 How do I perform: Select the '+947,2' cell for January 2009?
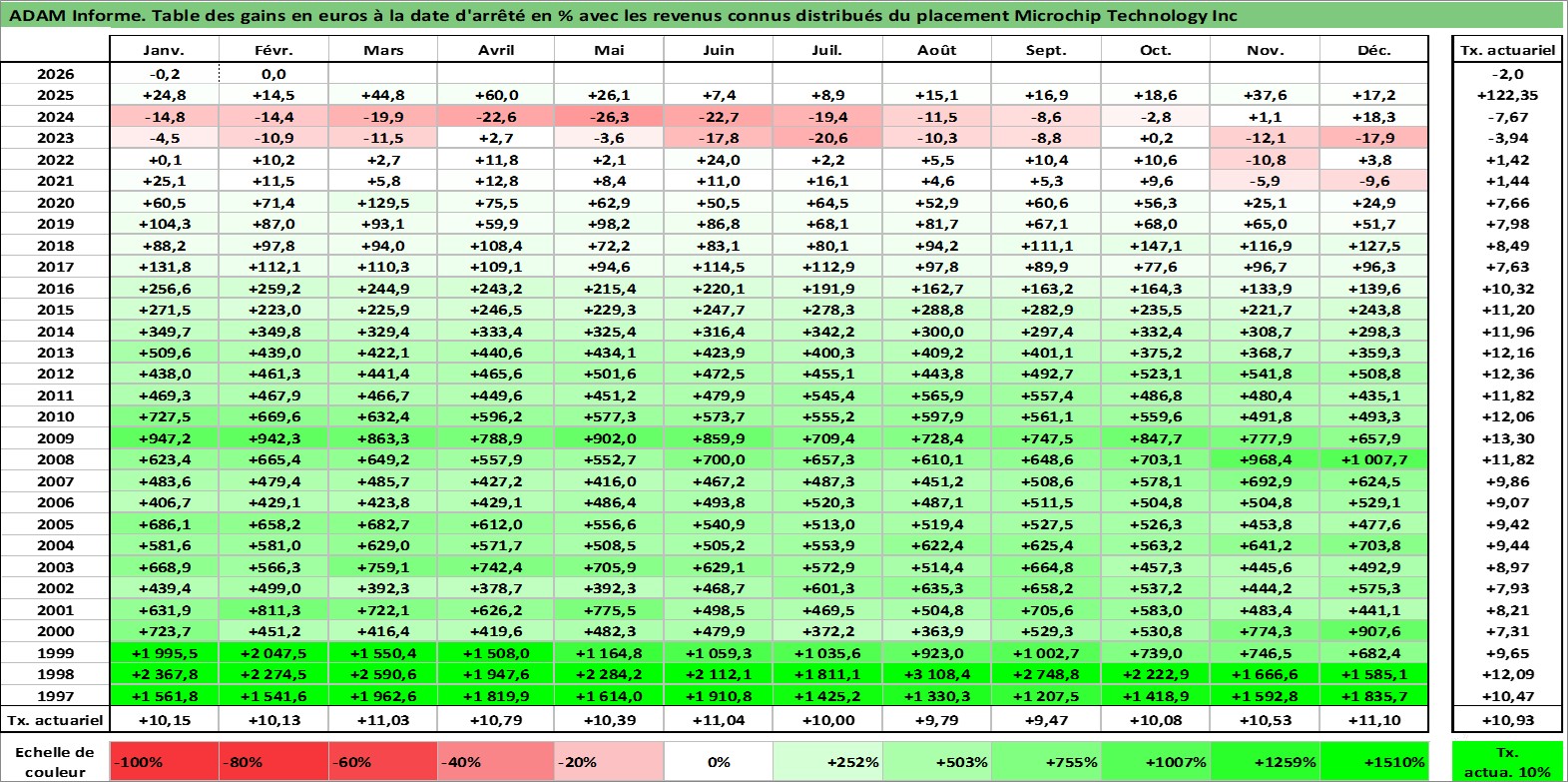tap(164, 438)
